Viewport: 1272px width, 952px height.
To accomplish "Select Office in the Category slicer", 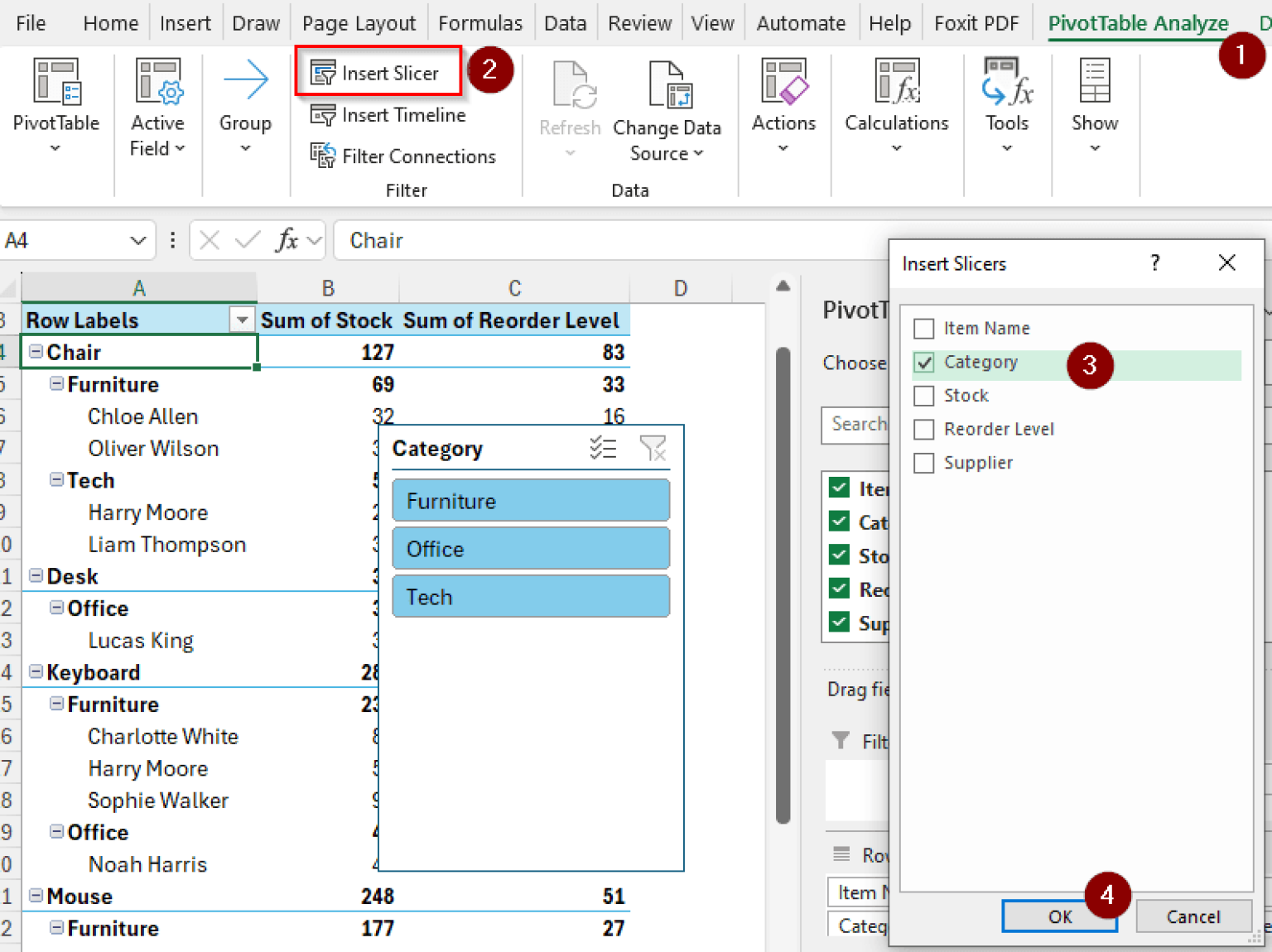I will tap(530, 548).
